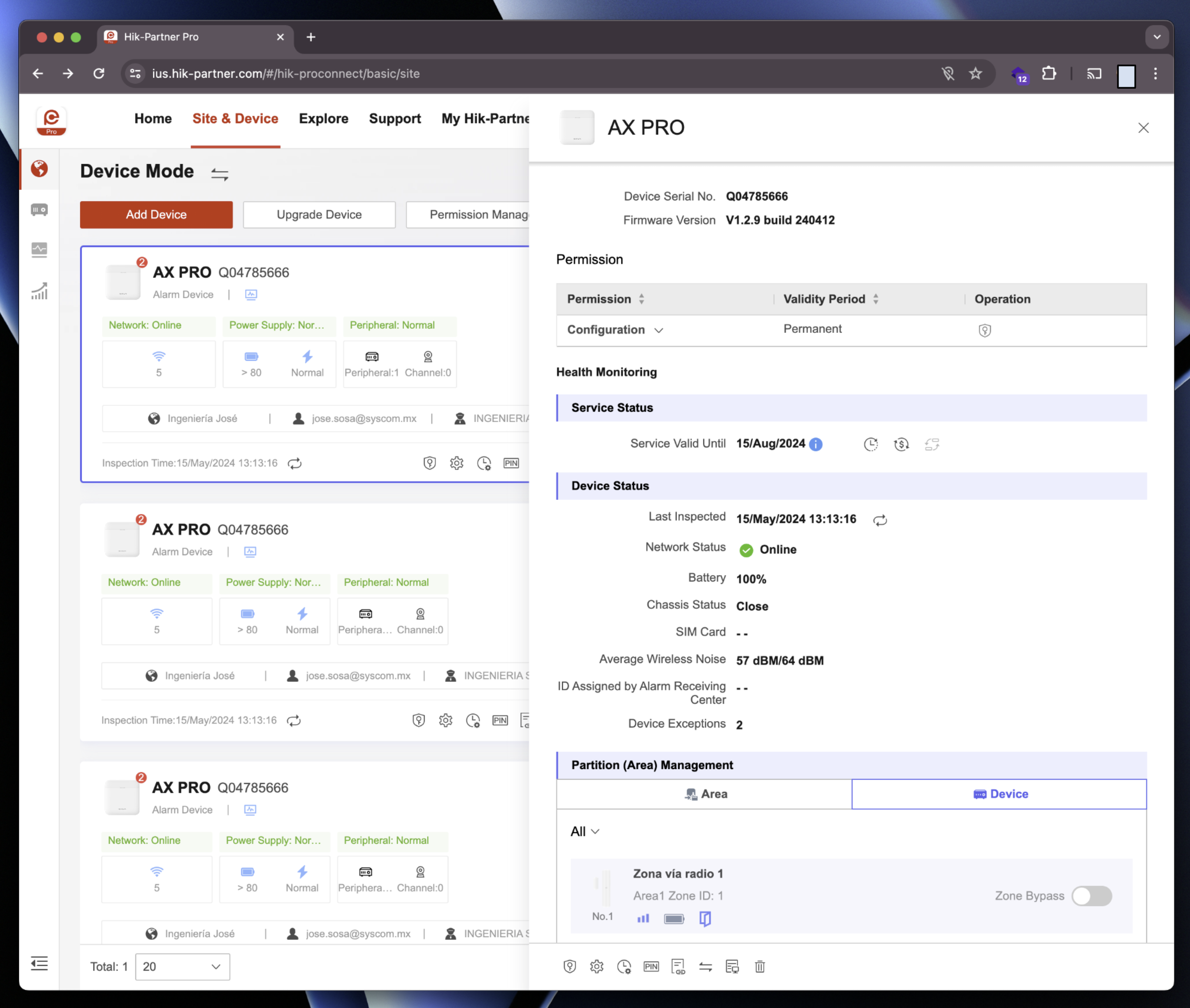Open the Chrome extensions puzzle icon

tap(1049, 73)
